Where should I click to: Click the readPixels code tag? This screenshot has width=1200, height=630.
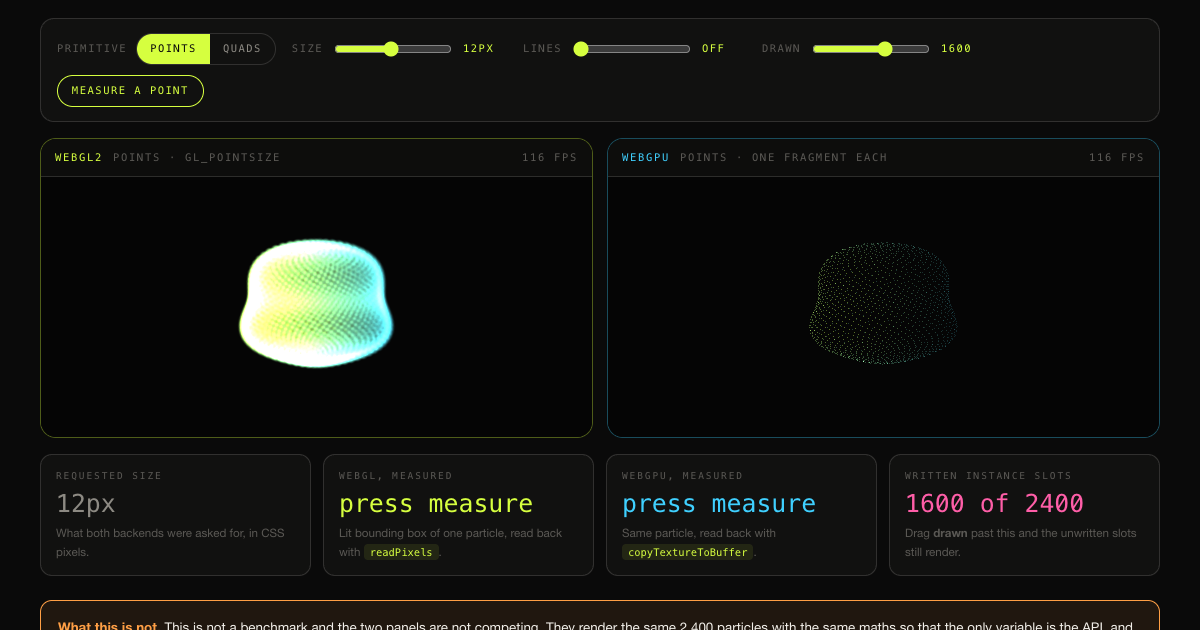pos(401,552)
